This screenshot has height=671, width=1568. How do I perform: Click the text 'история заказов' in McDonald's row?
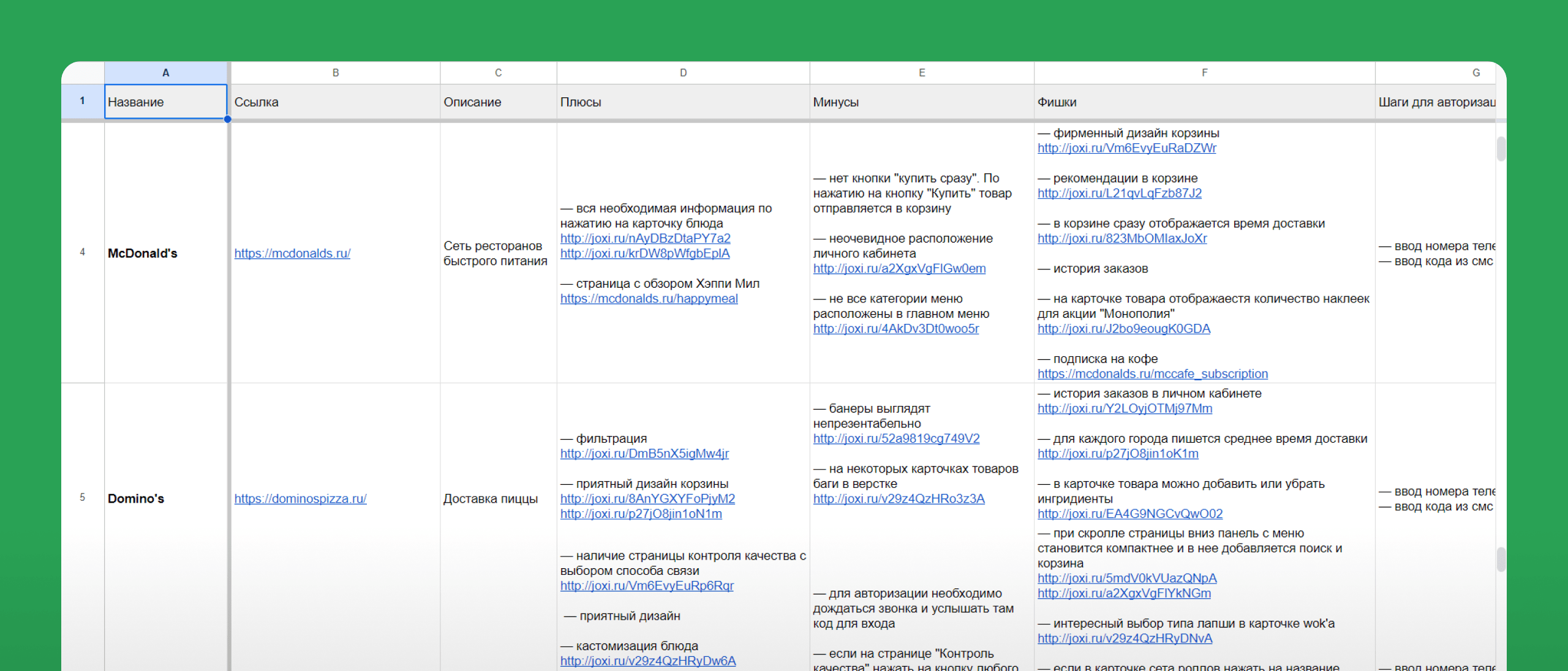pyautogui.click(x=1101, y=269)
